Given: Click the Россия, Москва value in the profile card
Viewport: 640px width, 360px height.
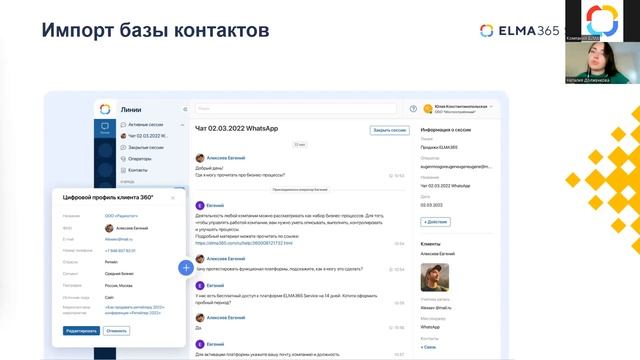Looking at the screenshot, I should 118,286.
